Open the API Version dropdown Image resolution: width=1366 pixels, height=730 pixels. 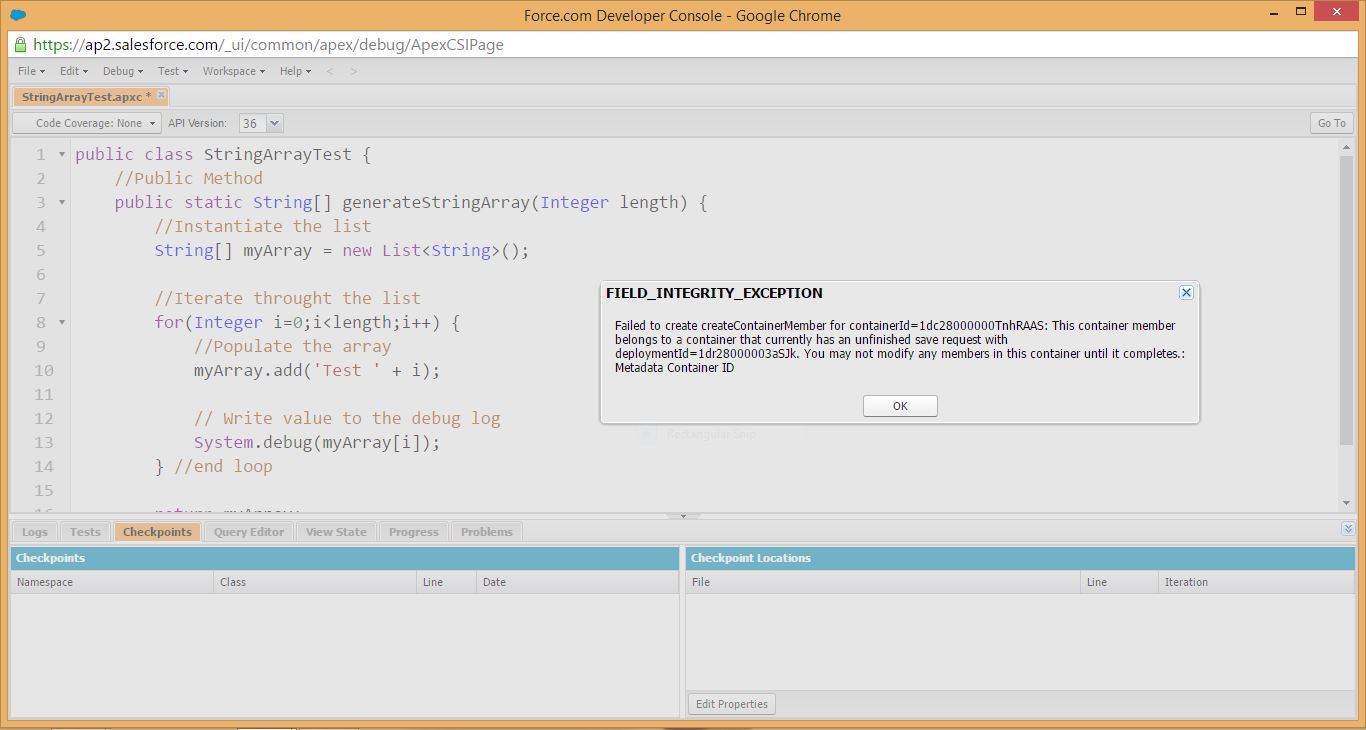click(273, 123)
